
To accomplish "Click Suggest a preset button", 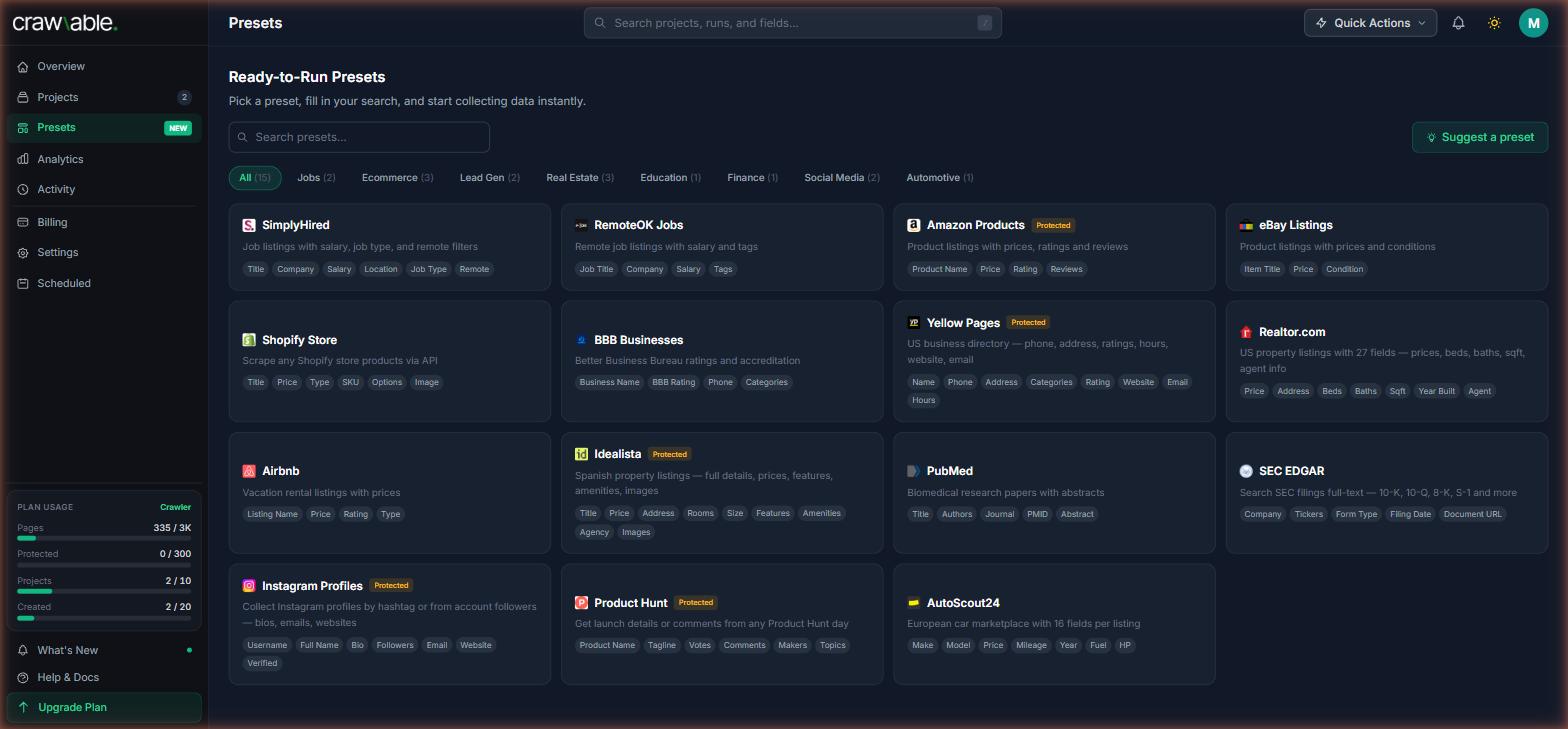I will (1480, 137).
